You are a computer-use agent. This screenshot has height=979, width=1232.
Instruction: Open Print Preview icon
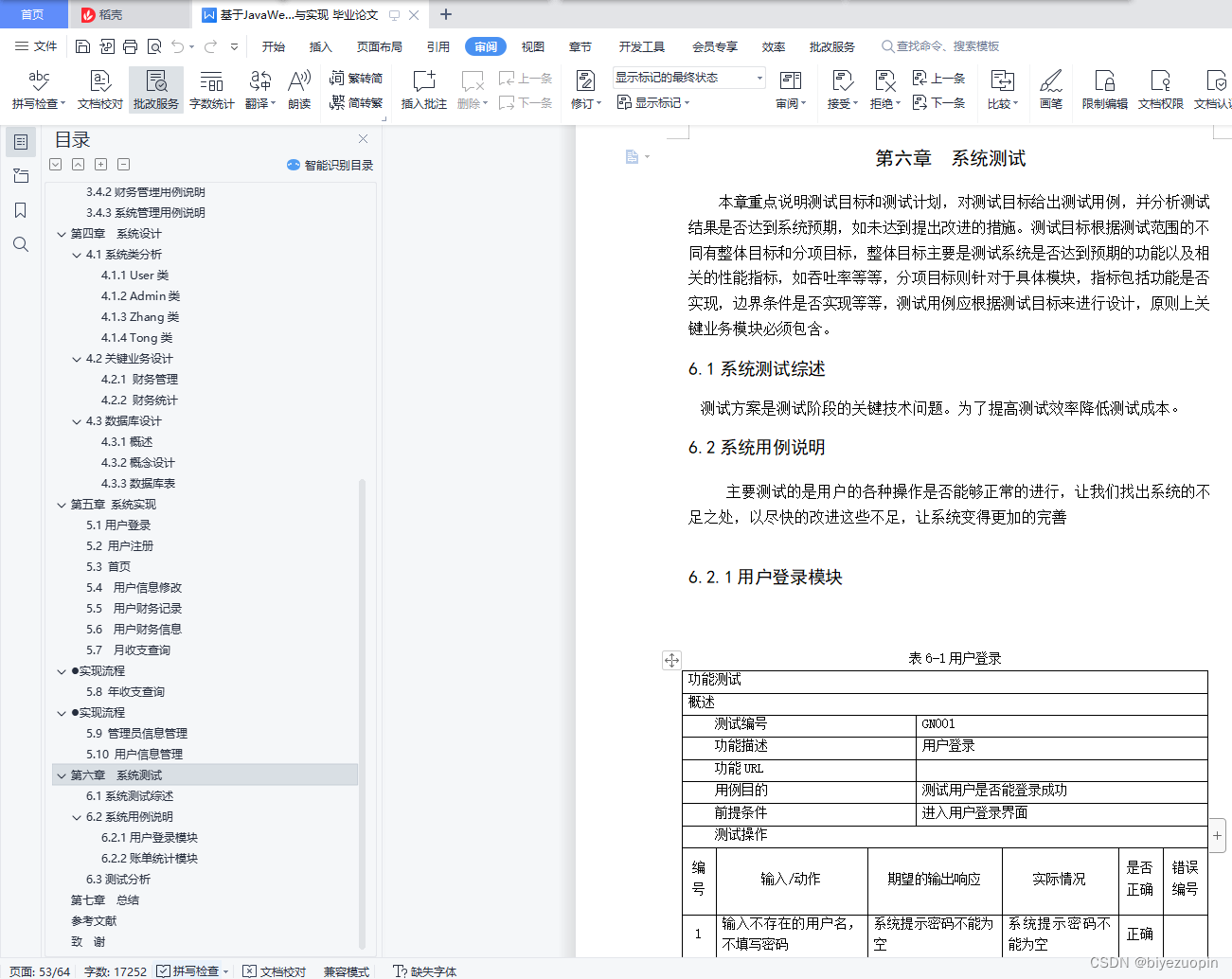click(153, 46)
